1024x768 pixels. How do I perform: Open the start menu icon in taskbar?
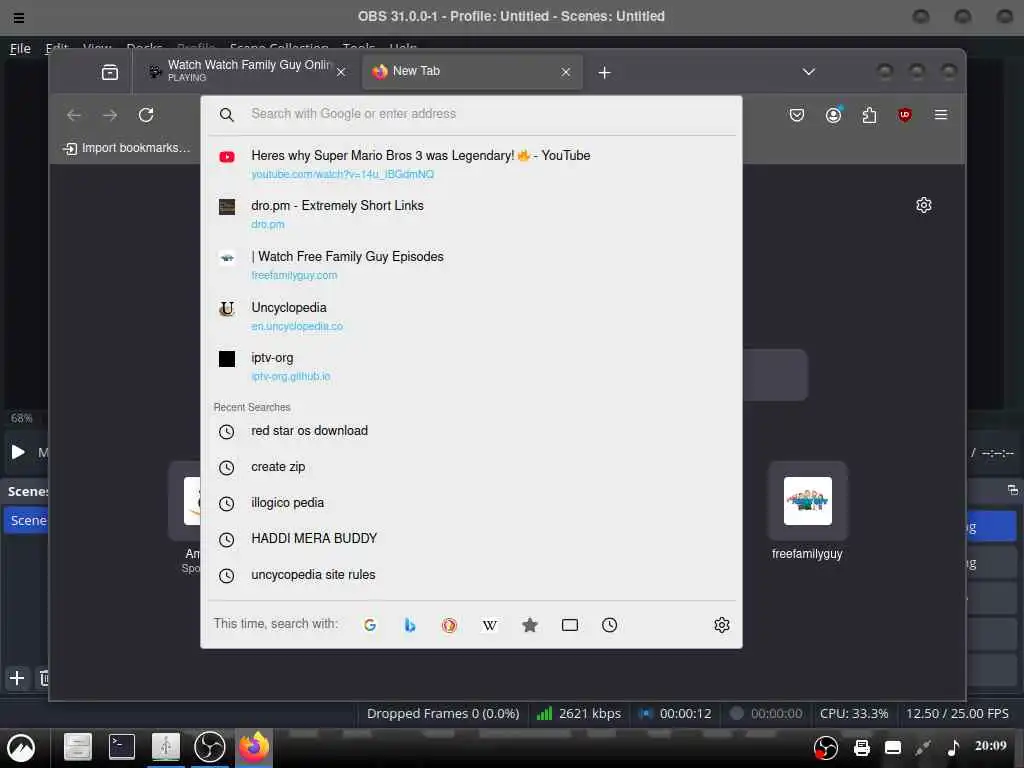pos(21,748)
